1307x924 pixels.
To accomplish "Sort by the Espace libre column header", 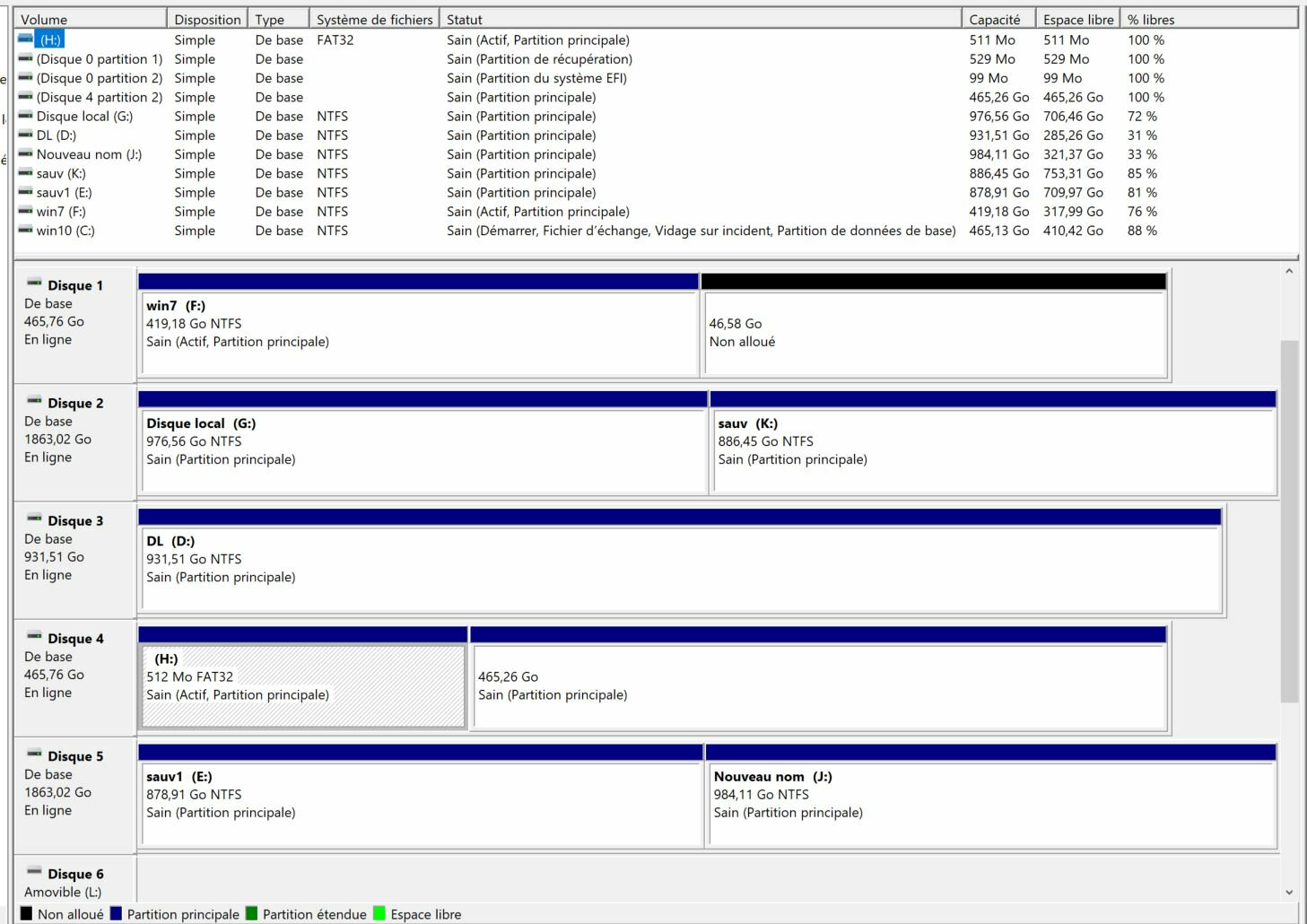I will (x=1077, y=19).
